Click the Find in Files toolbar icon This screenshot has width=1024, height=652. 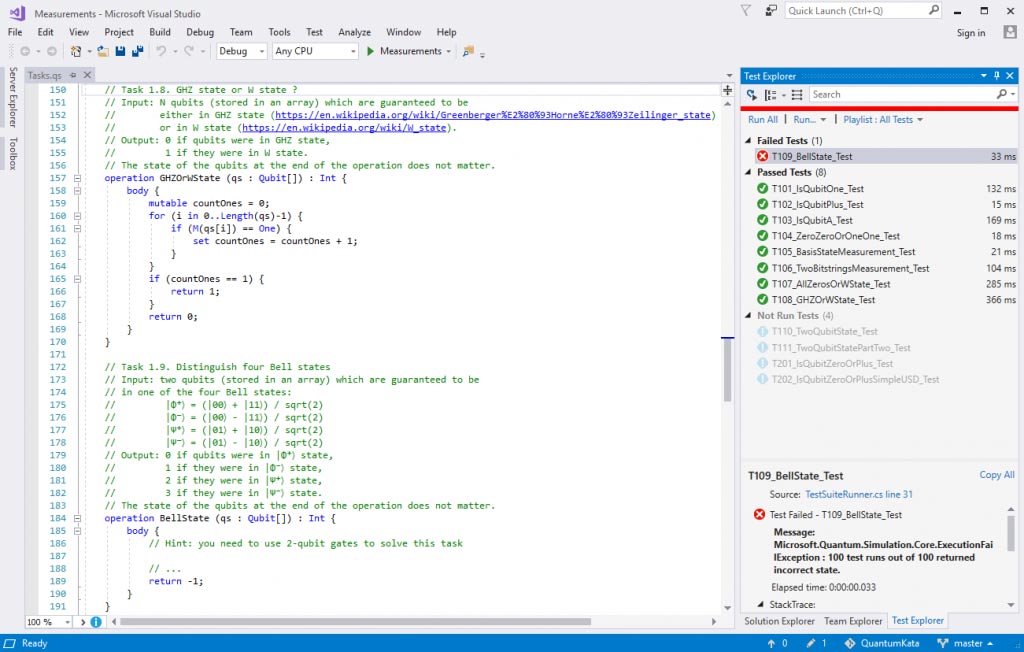point(469,51)
